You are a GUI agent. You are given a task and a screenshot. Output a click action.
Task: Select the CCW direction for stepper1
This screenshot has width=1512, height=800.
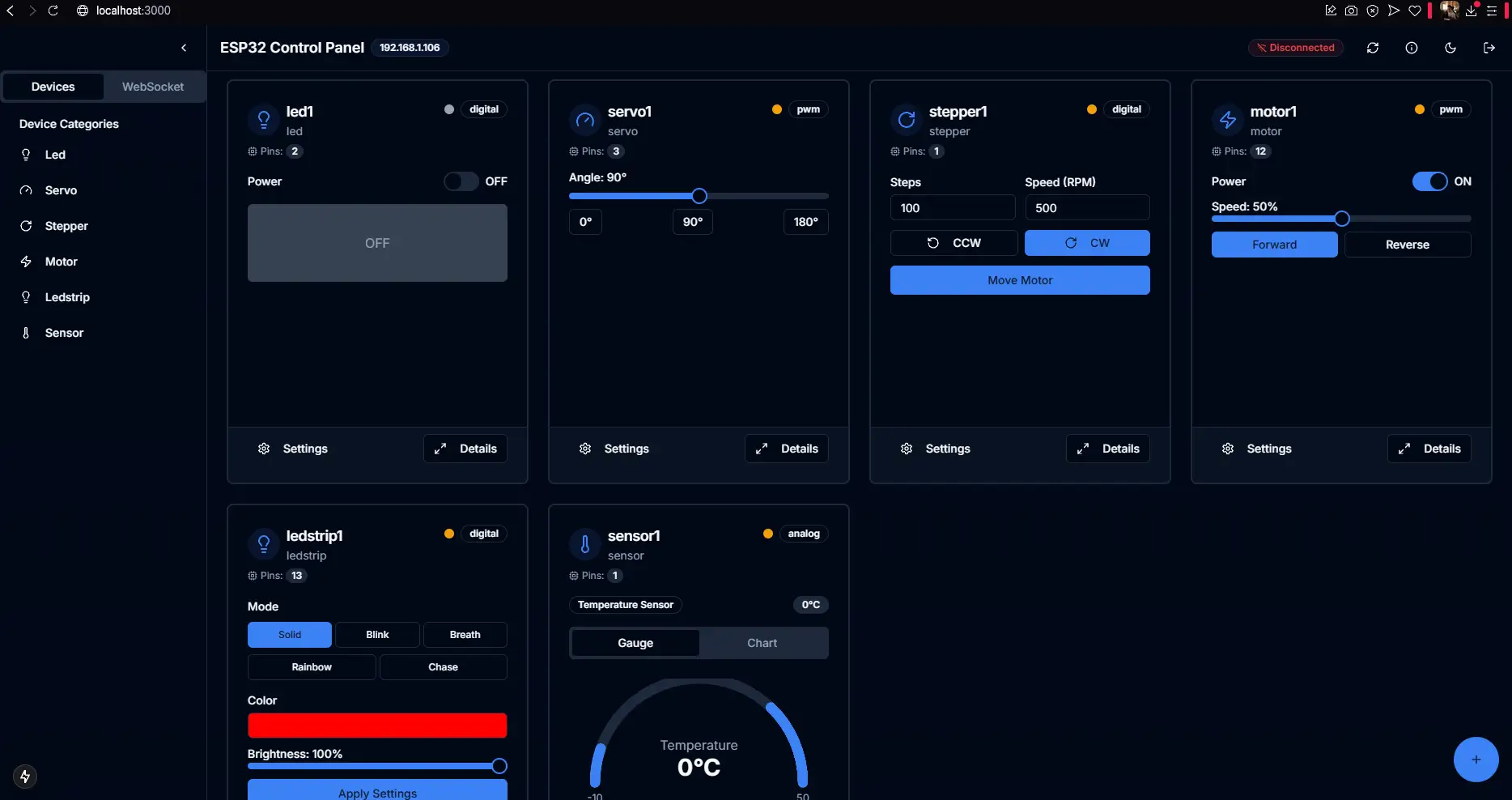point(953,243)
